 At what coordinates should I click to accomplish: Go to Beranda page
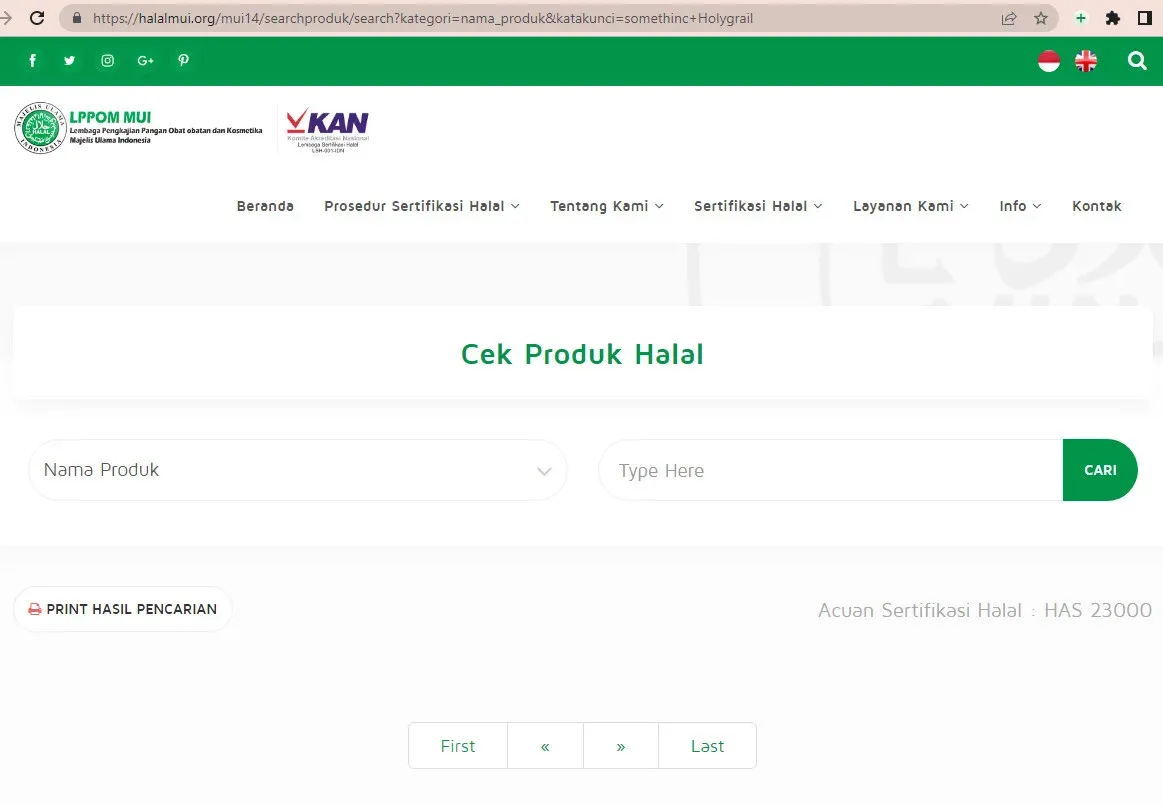pos(265,206)
